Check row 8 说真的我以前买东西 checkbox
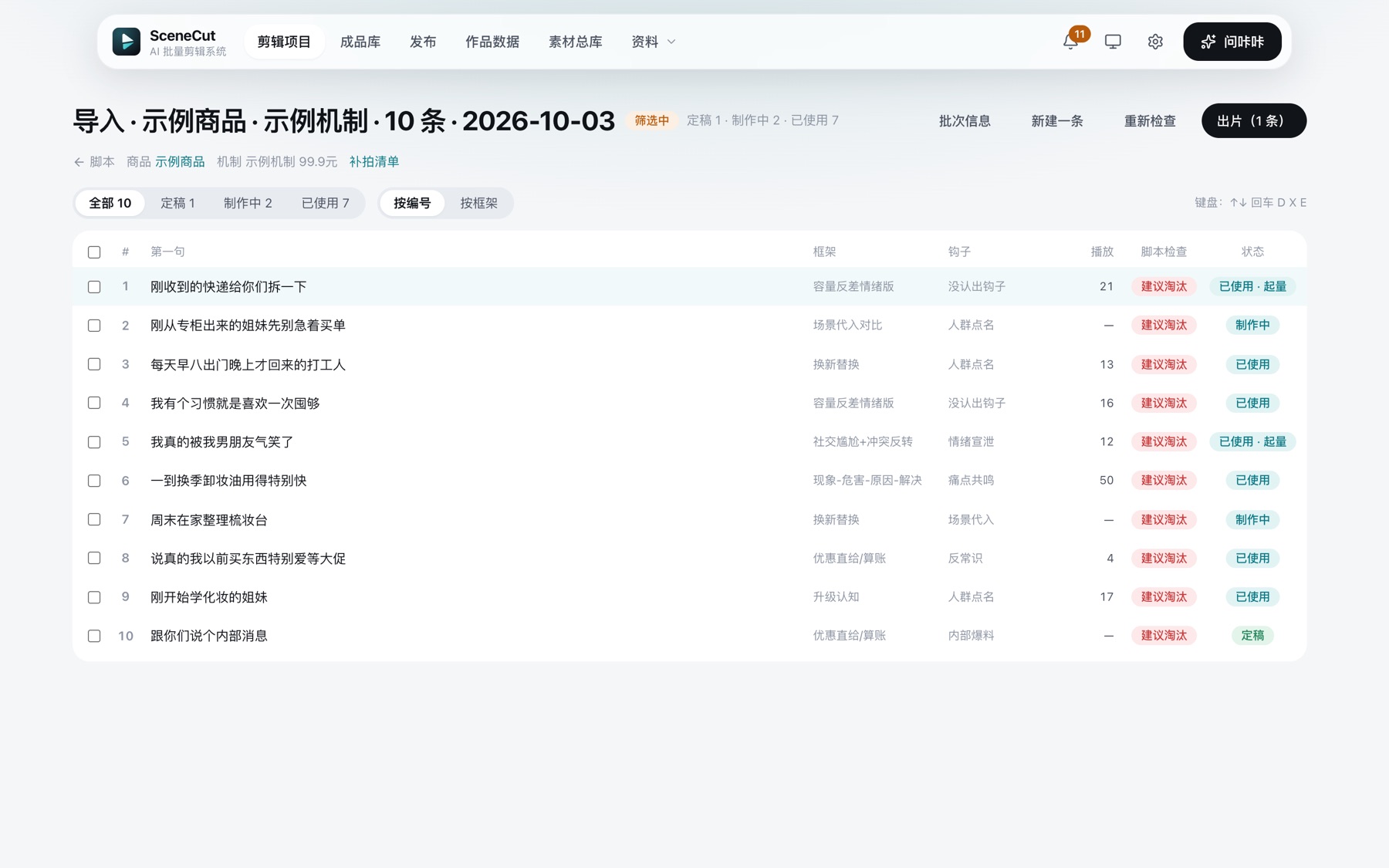This screenshot has height=868, width=1389. (x=94, y=558)
